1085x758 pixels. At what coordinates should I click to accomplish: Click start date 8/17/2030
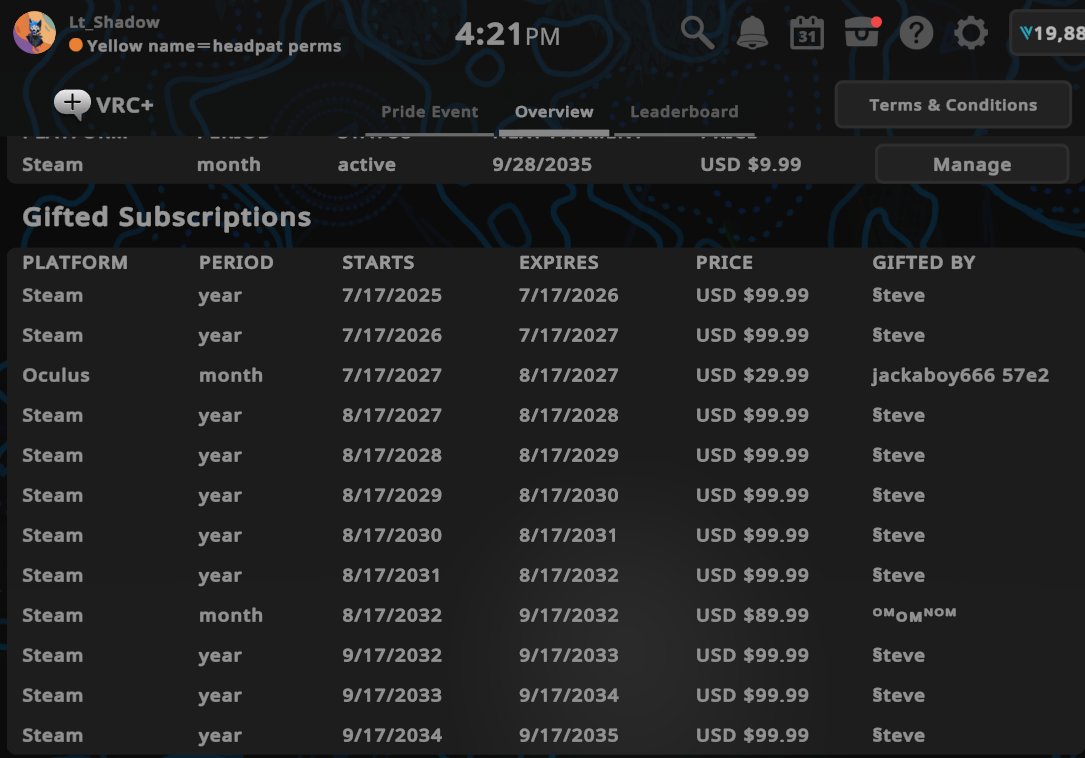click(x=392, y=535)
